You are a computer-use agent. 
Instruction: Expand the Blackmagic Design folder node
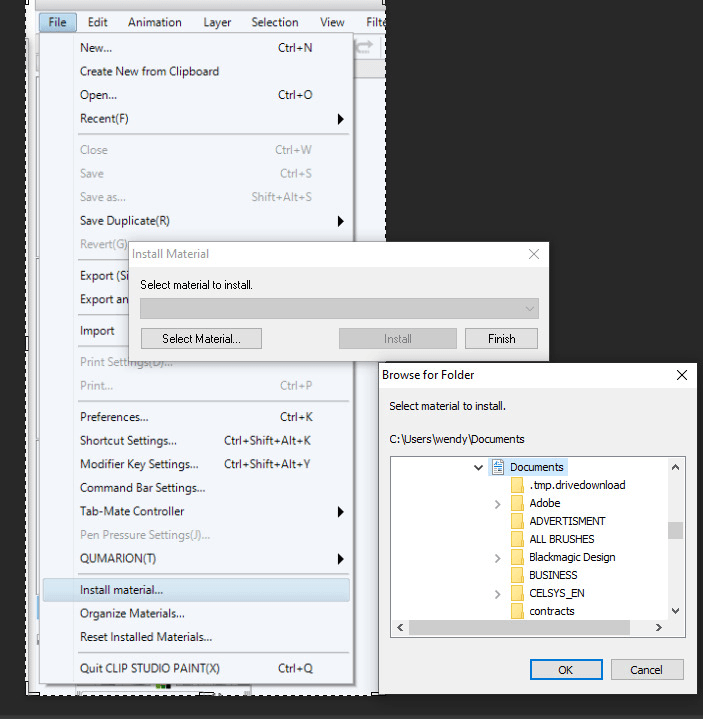coord(498,558)
